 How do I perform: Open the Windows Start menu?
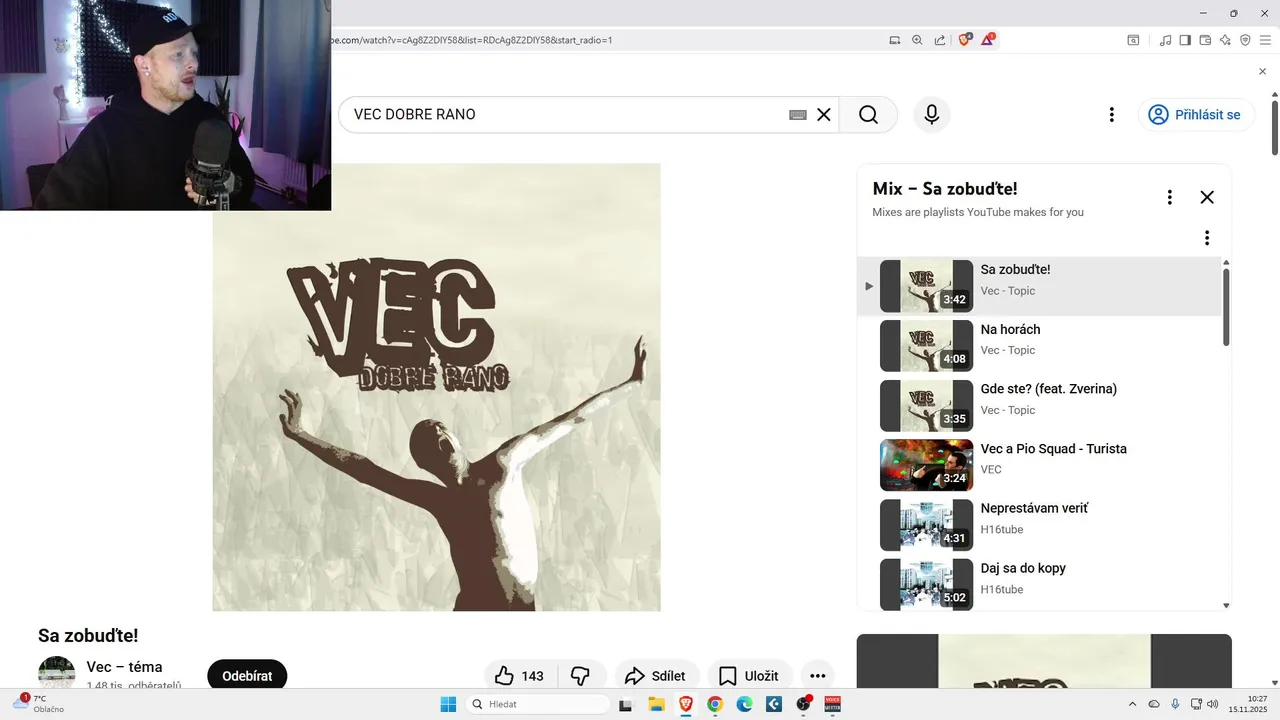click(x=448, y=704)
